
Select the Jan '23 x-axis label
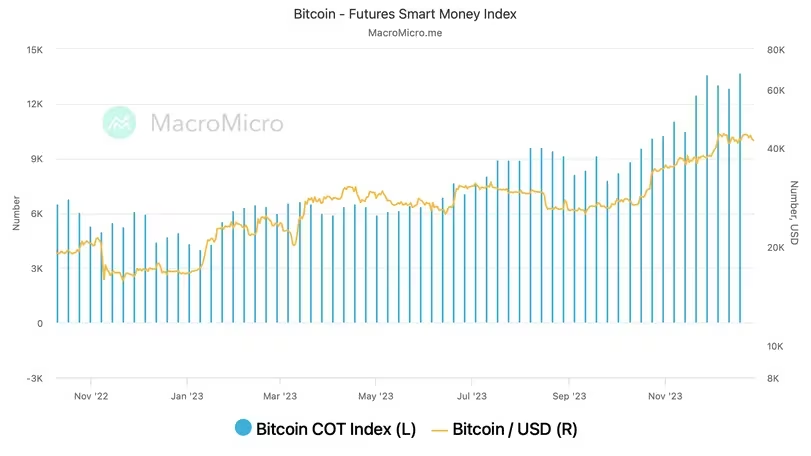[187, 396]
